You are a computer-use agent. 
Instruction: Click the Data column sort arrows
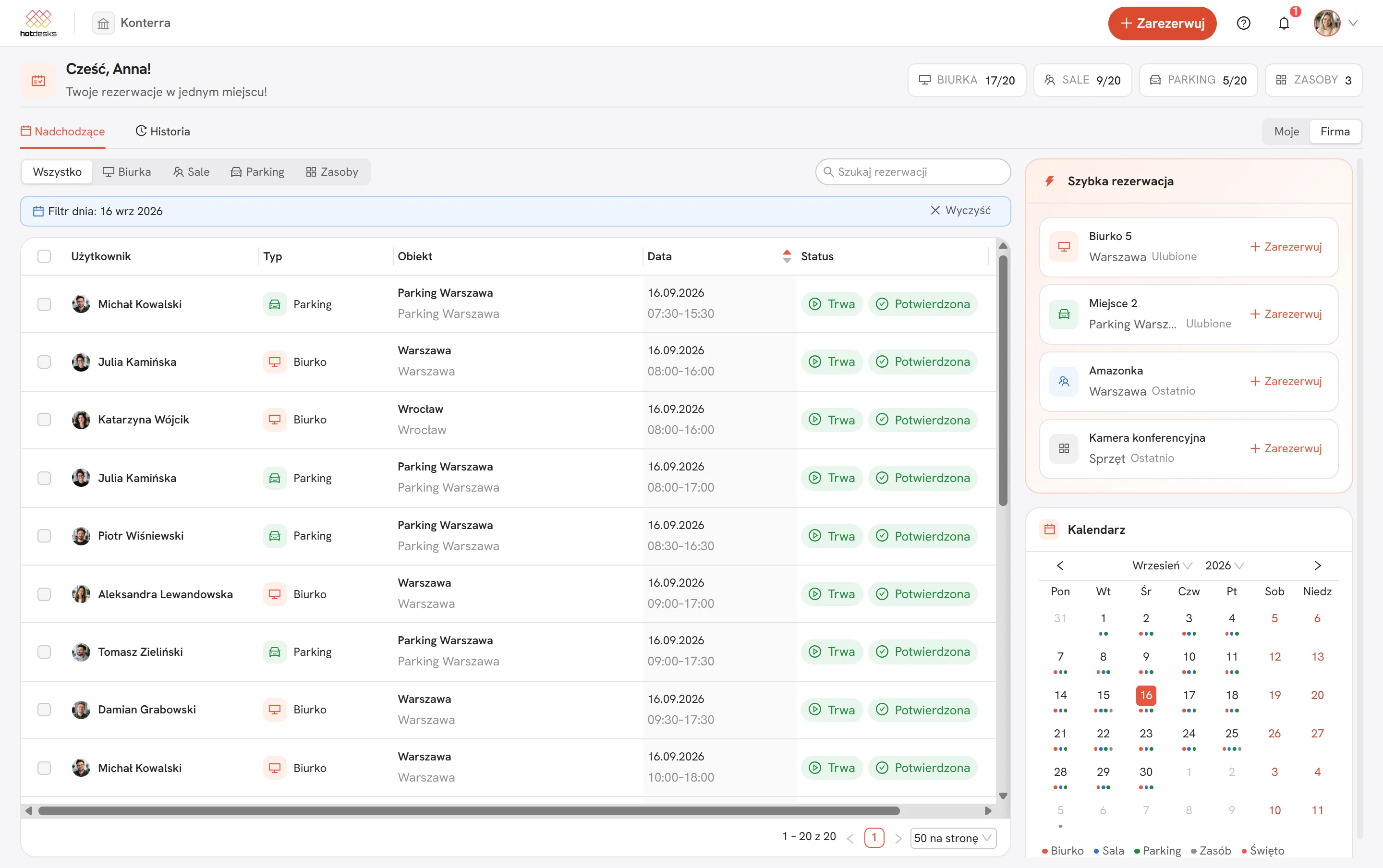click(787, 256)
